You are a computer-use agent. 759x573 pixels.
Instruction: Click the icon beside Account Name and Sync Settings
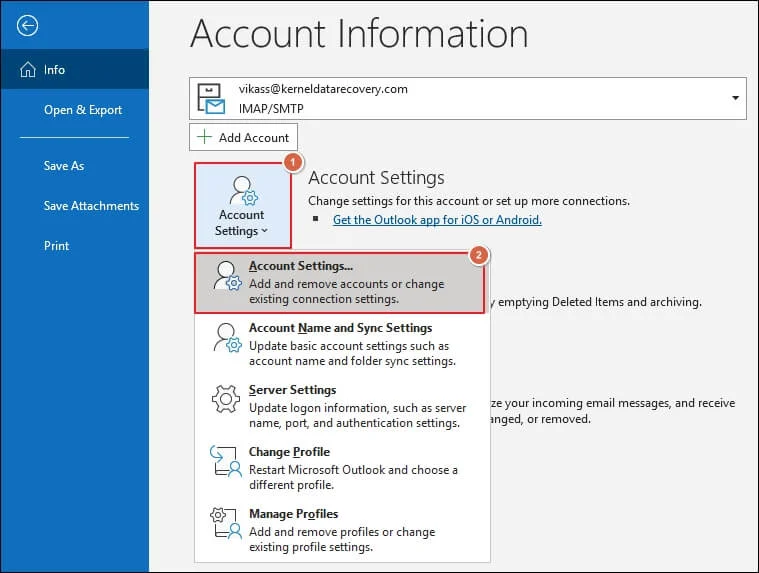click(x=228, y=338)
